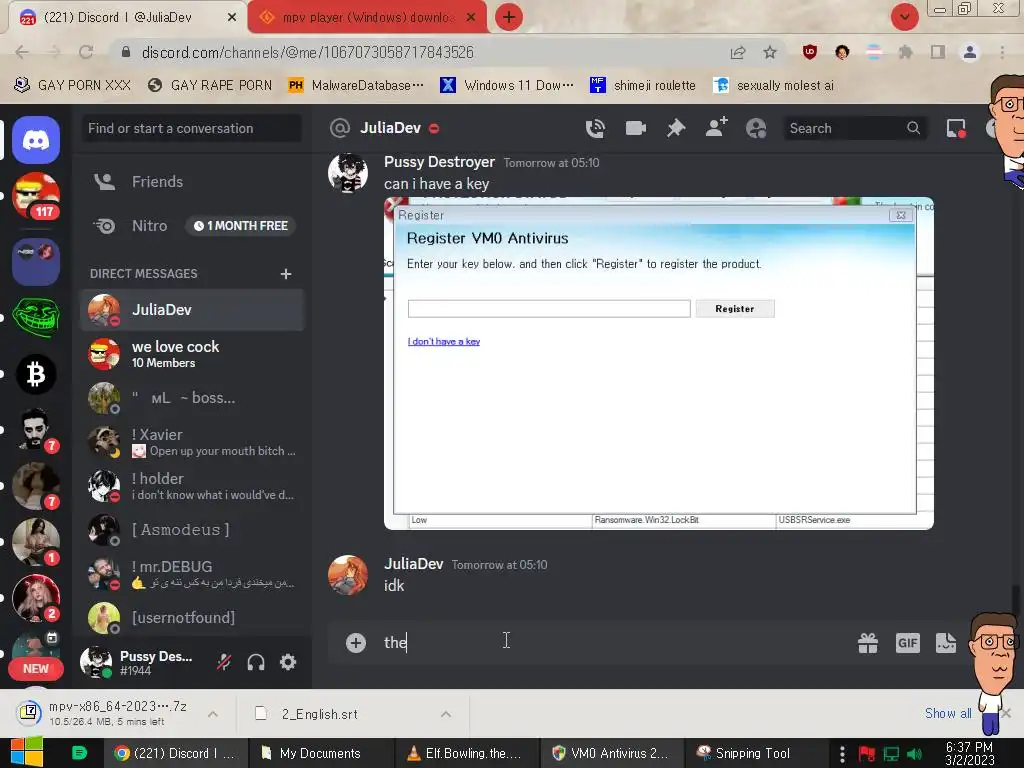The image size is (1024, 768).
Task: Open the Elf.Bowling taskbar window
Action: coord(466,753)
